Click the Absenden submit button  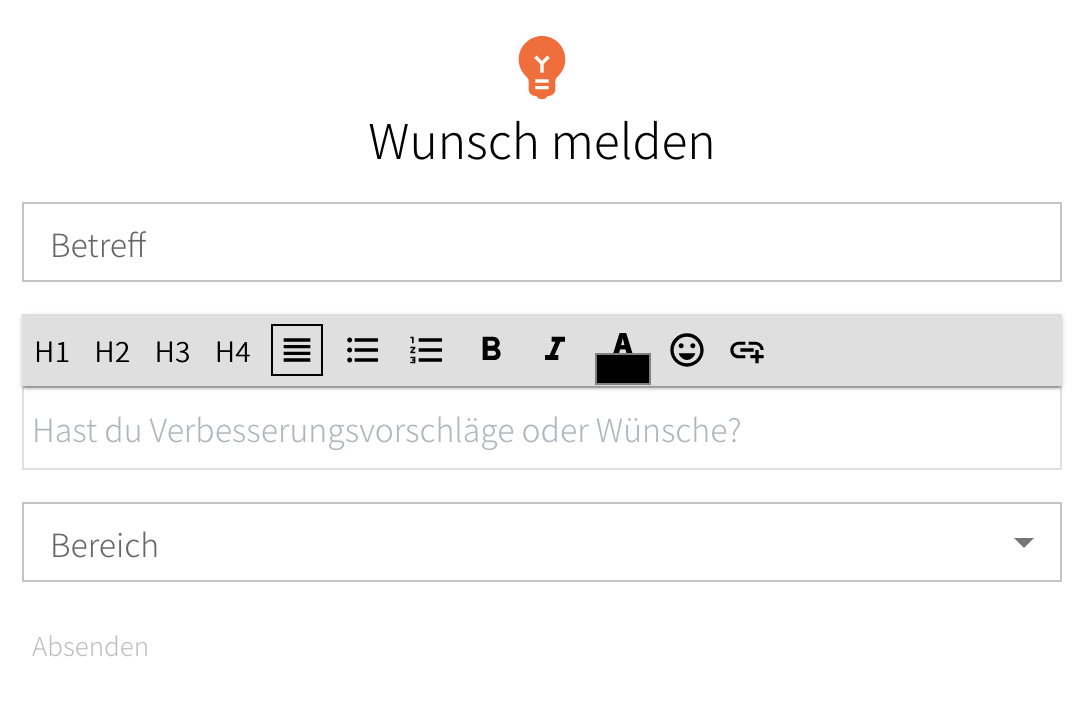[90, 647]
